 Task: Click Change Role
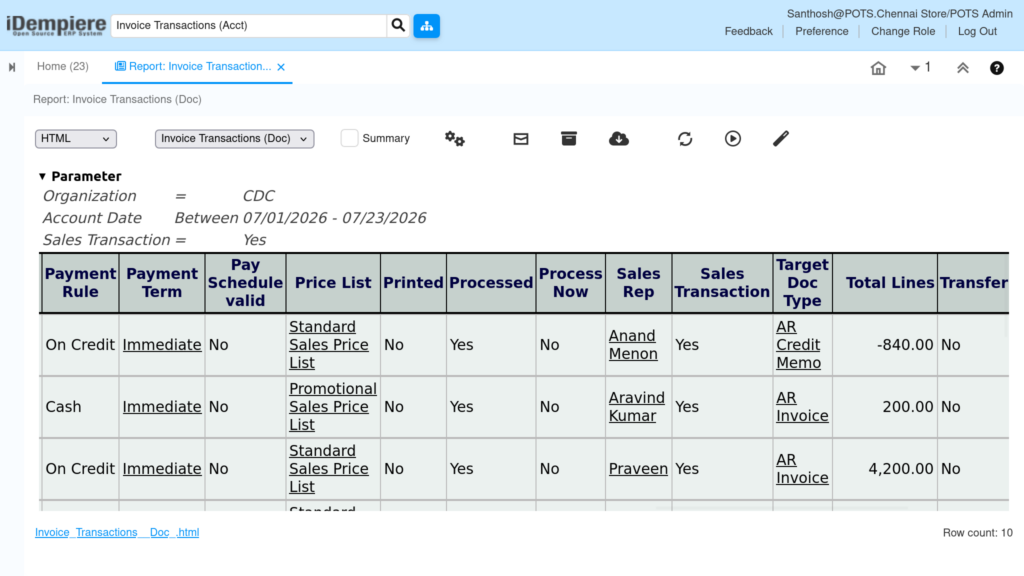(903, 31)
